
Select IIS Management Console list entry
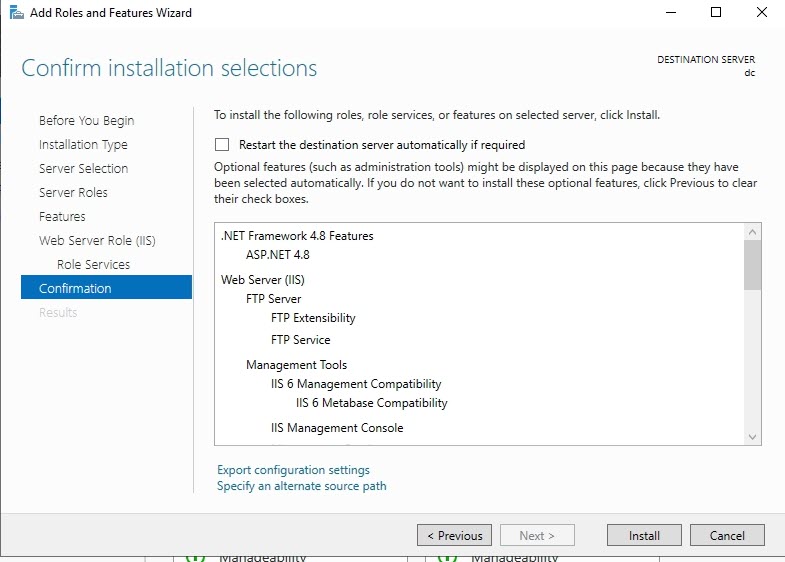point(337,428)
